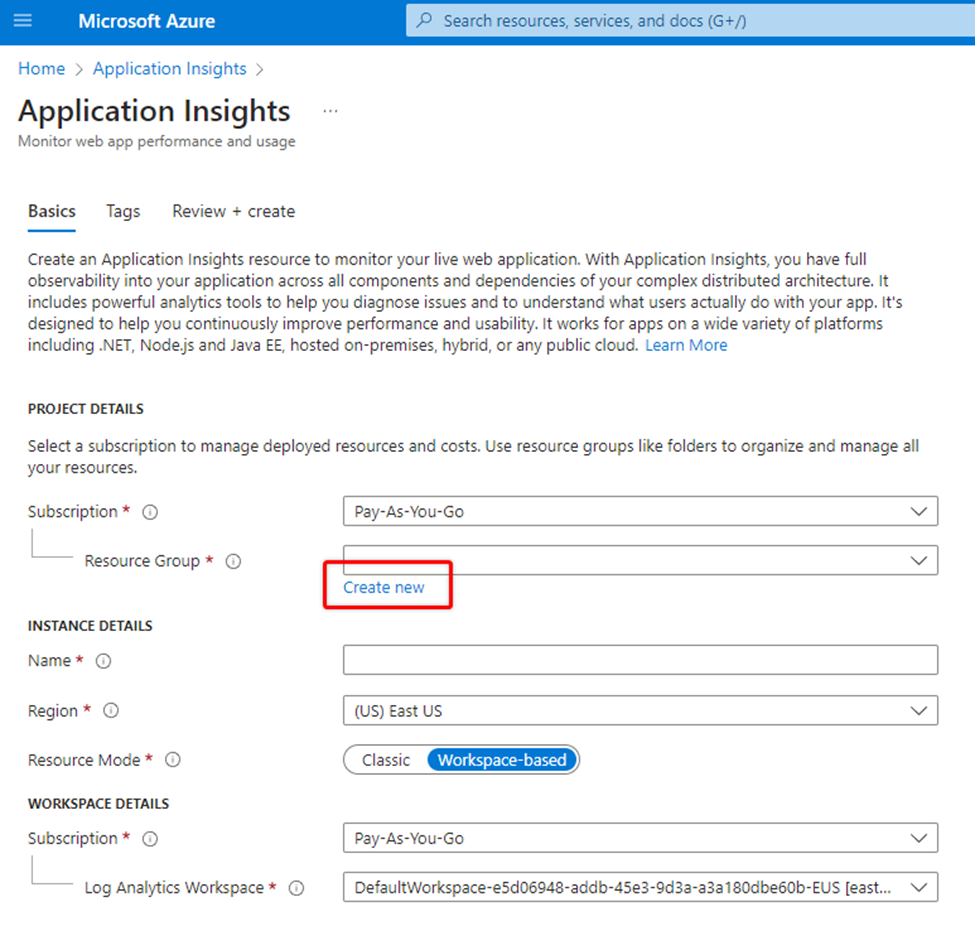Viewport: 975px width, 926px height.
Task: Show info icon next to Resource Mode
Action: pyautogui.click(x=173, y=760)
